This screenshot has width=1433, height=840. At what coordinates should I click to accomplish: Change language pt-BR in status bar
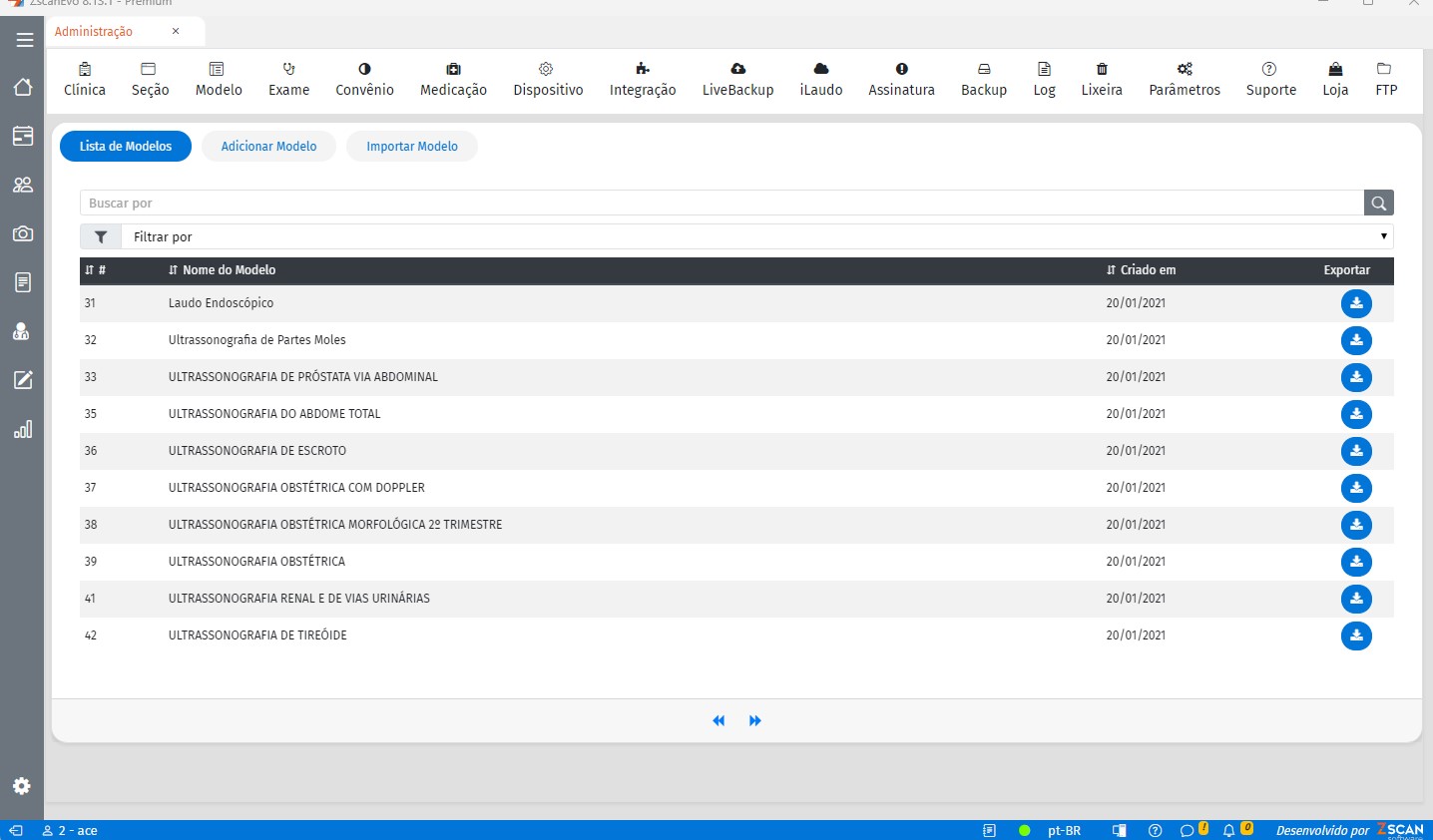1064,830
